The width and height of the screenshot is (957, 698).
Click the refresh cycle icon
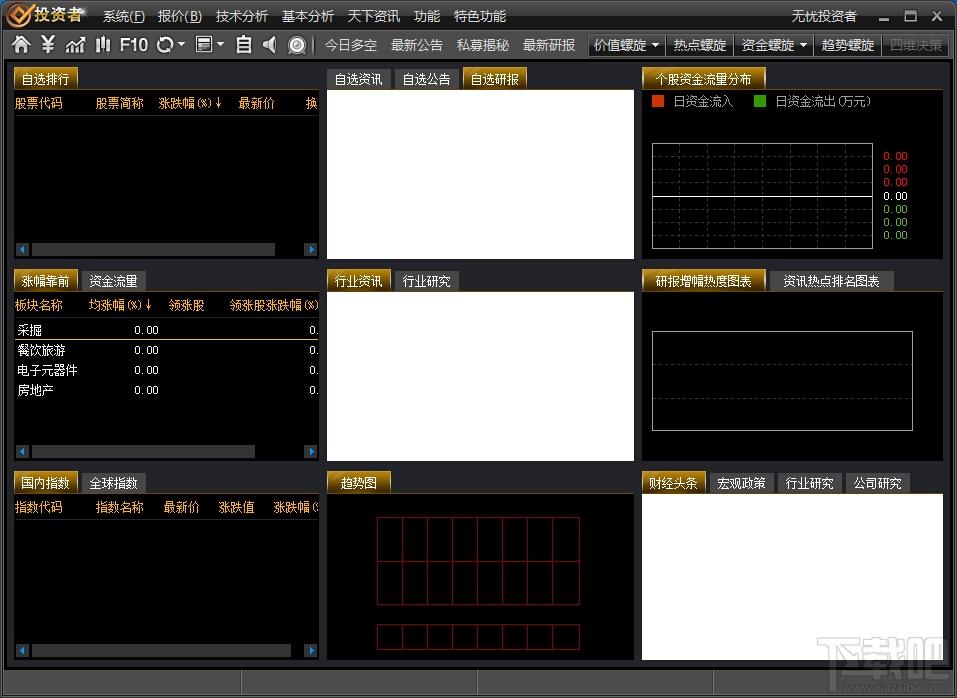tap(165, 45)
